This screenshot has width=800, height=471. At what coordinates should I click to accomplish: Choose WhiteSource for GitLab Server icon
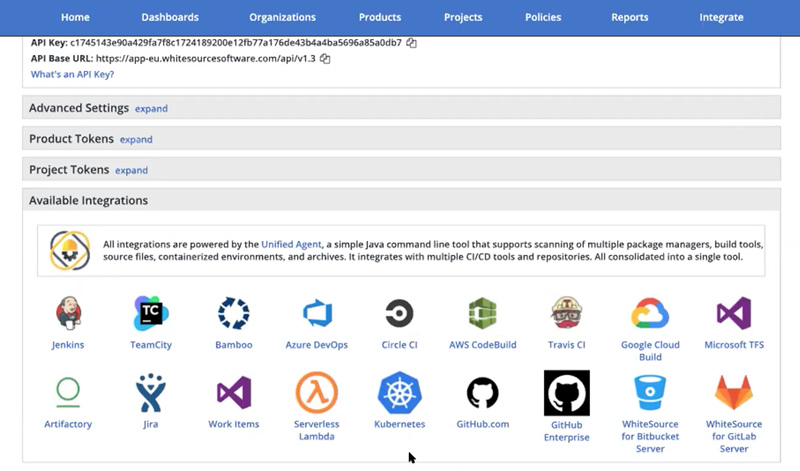click(734, 392)
